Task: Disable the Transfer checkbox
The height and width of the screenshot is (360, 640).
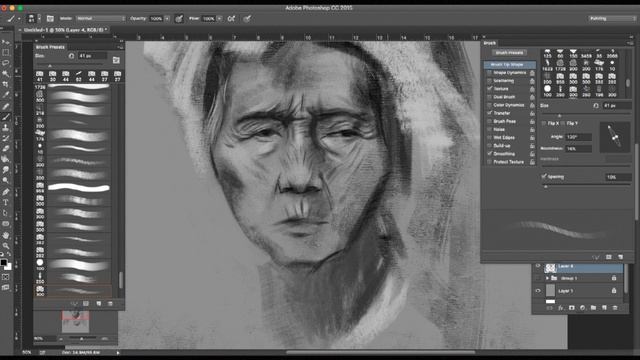Action: 489,113
